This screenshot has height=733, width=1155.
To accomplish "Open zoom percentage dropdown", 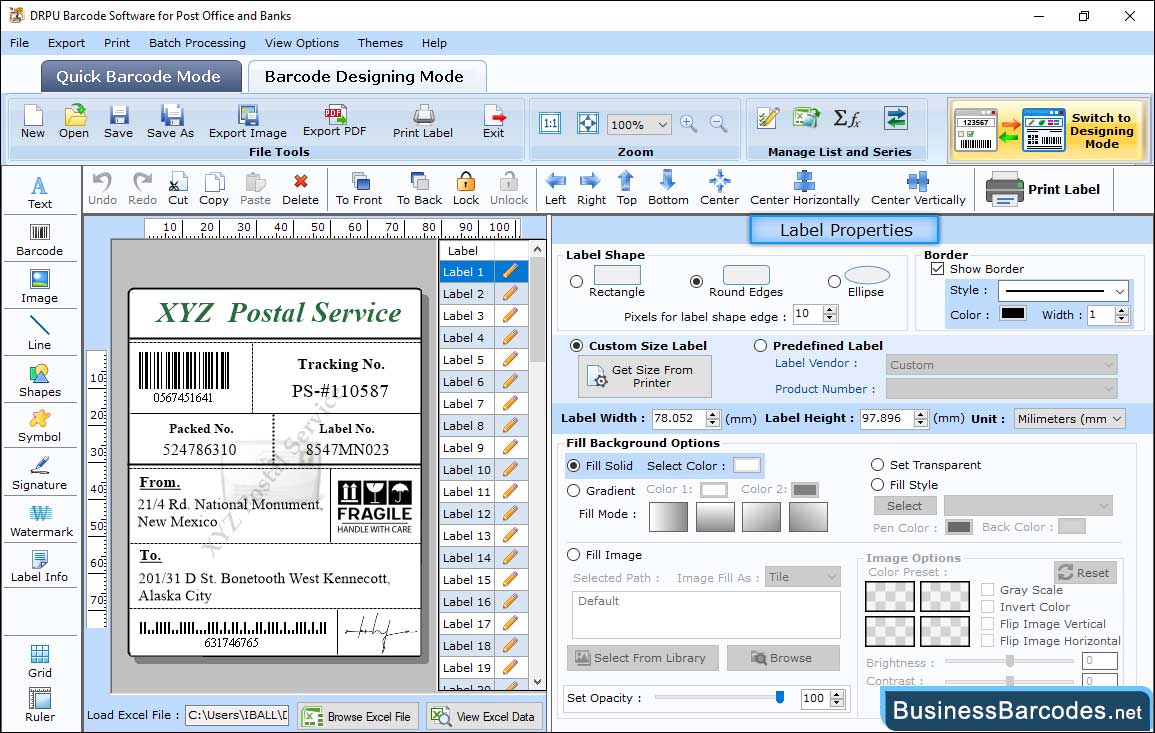I will tap(662, 124).
